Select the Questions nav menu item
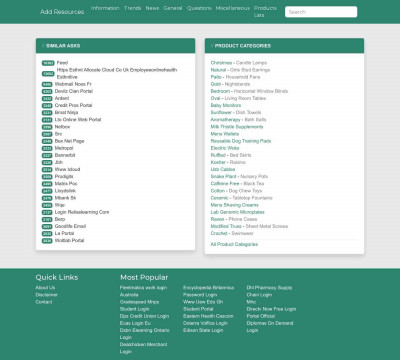Viewport: 400px width, 360px height. tap(199, 8)
